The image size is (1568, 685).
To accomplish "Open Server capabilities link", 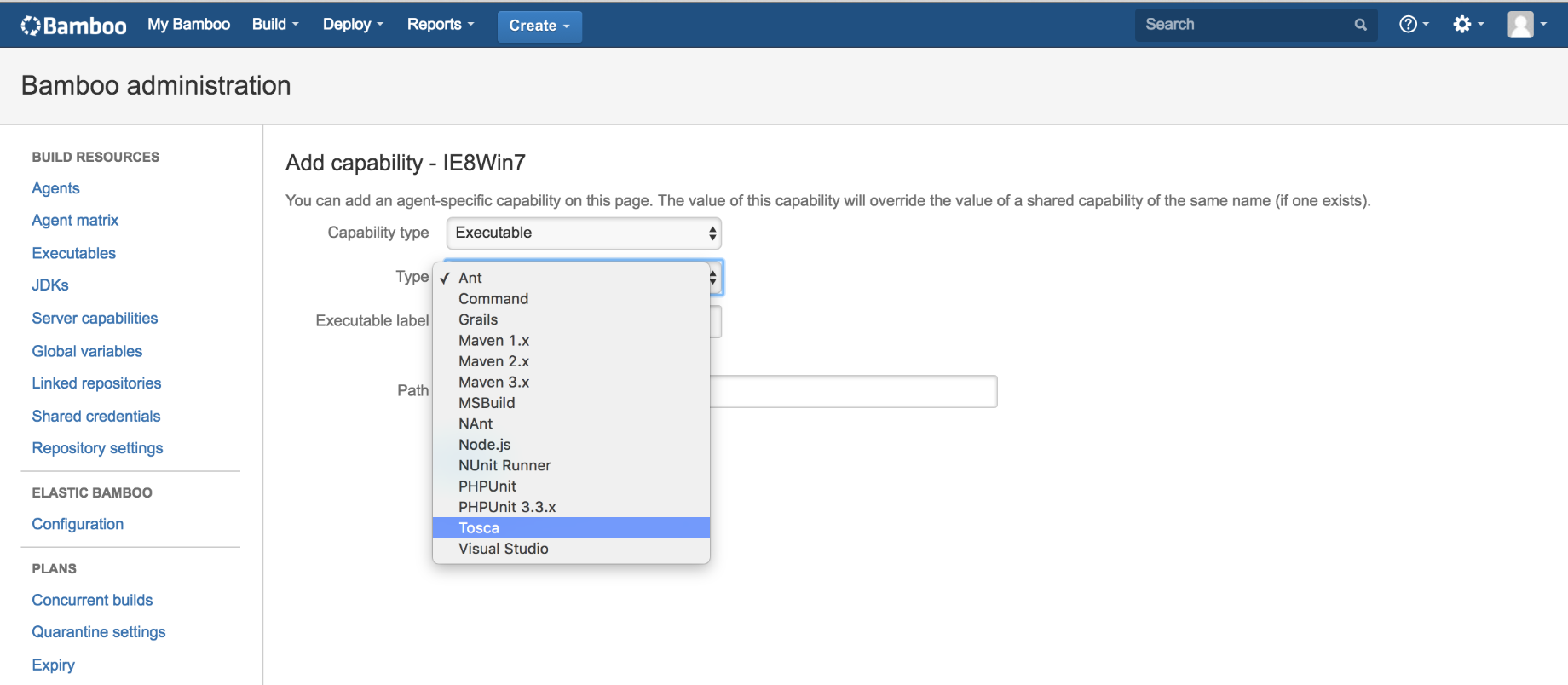I will [x=95, y=318].
